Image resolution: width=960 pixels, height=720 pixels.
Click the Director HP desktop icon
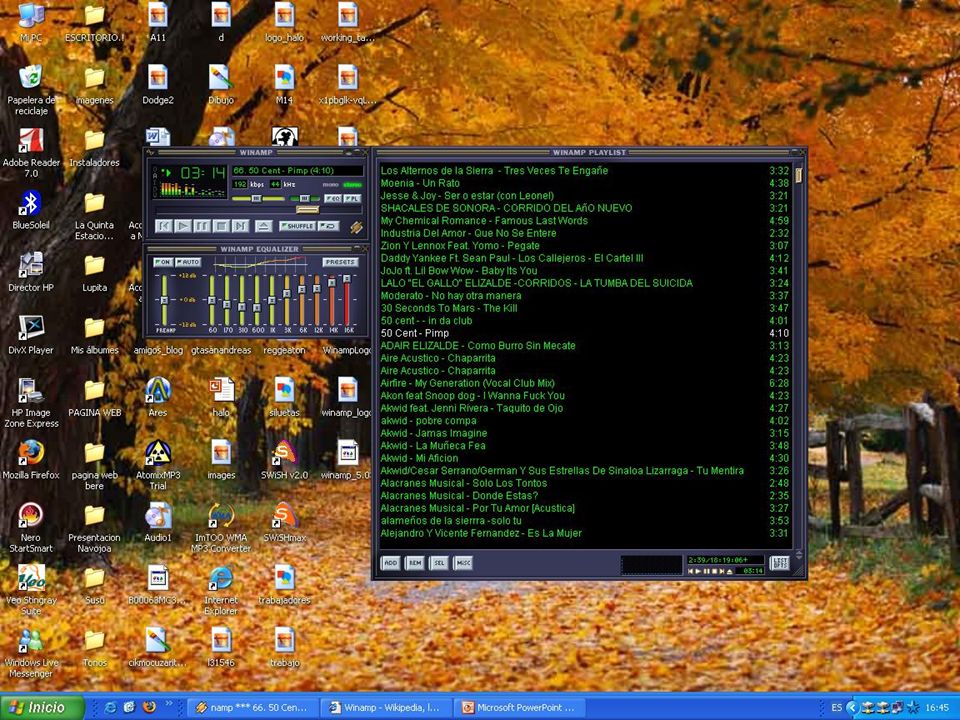(x=31, y=272)
